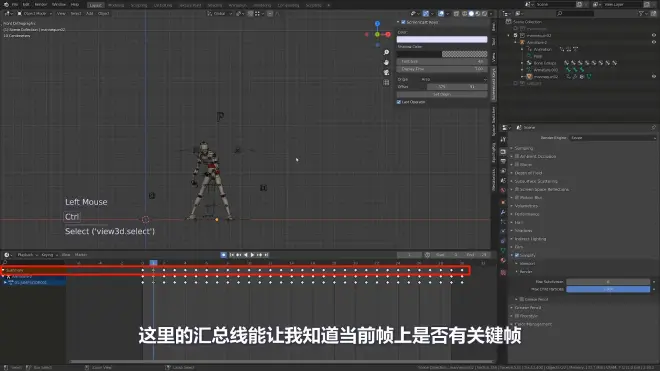Click the outliner search field
This screenshot has height=371, width=660.
575,13
